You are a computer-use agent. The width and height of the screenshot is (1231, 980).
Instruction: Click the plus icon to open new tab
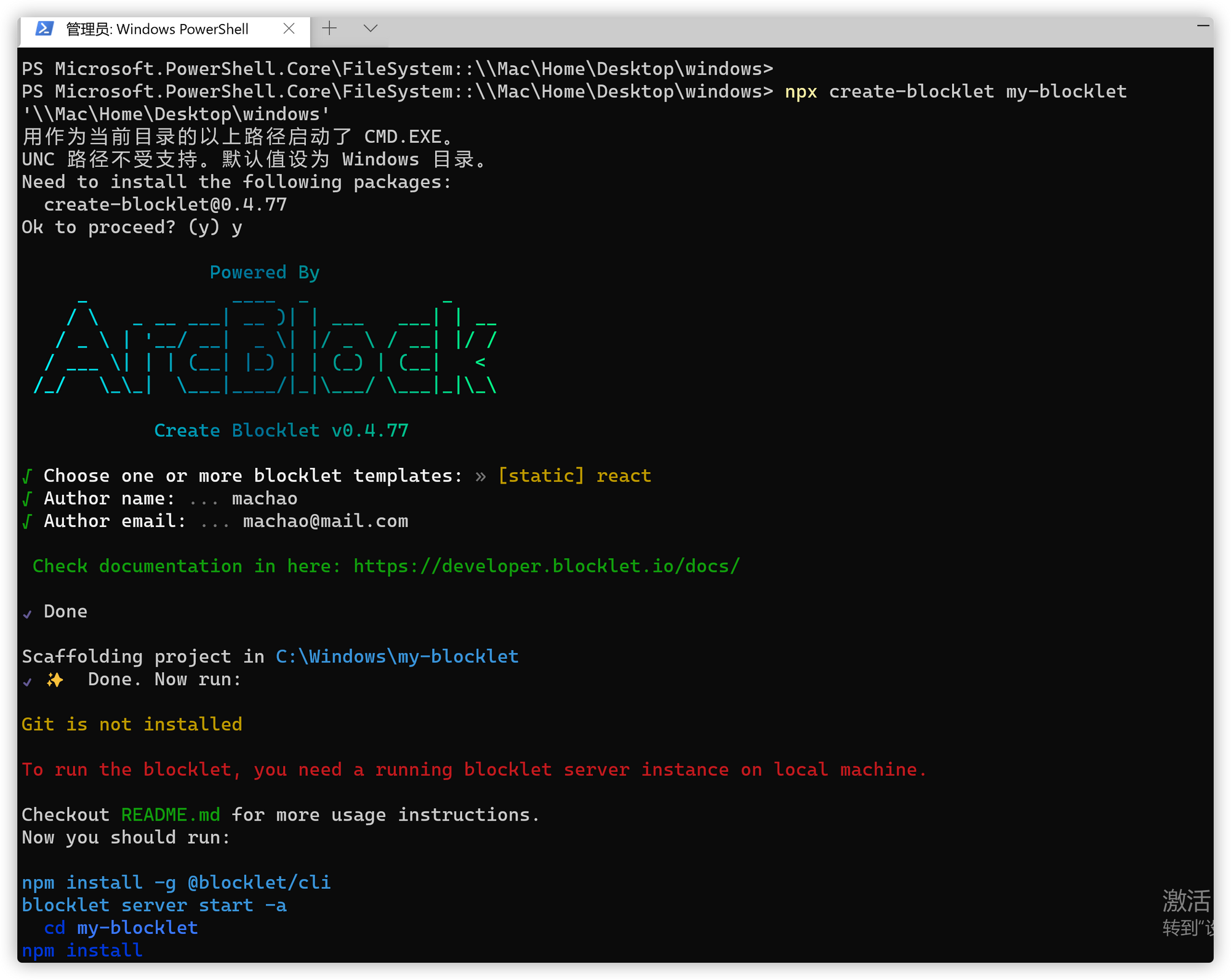pyautogui.click(x=330, y=28)
